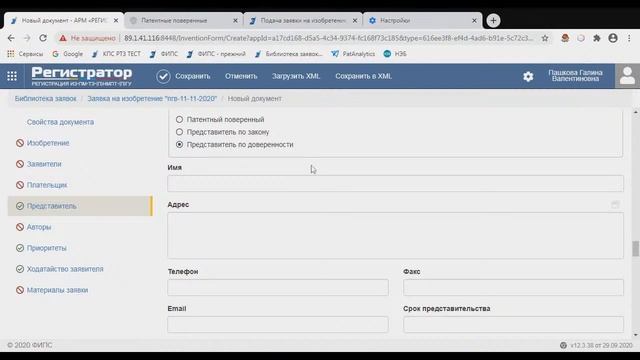This screenshot has height=360, width=640.
Task: Click Загрузить XML
Action: (296, 76)
